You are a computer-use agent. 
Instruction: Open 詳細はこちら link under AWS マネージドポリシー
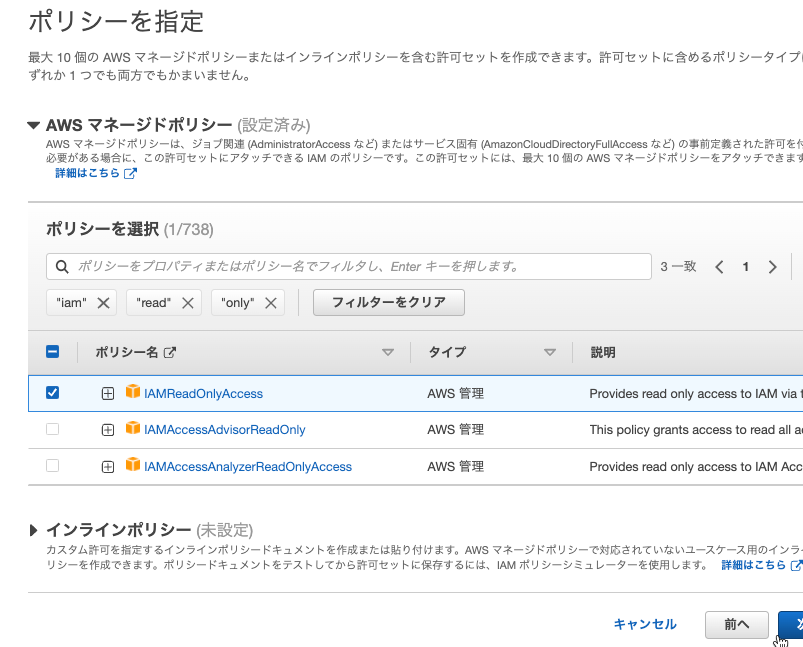pos(96,173)
